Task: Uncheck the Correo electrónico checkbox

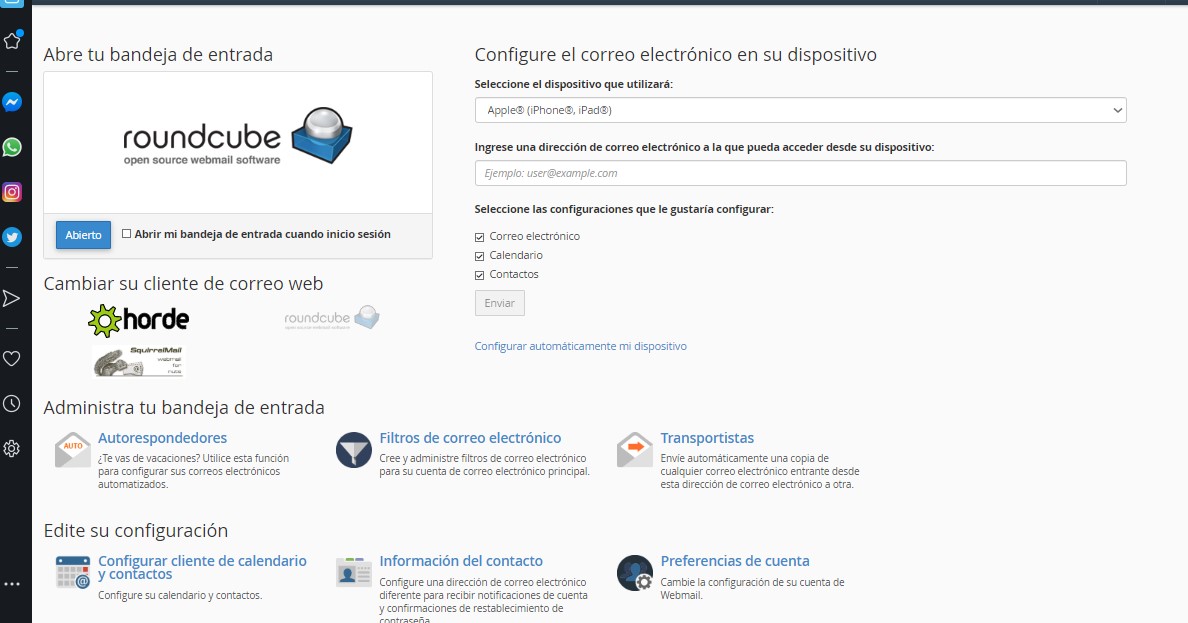Action: click(x=480, y=237)
